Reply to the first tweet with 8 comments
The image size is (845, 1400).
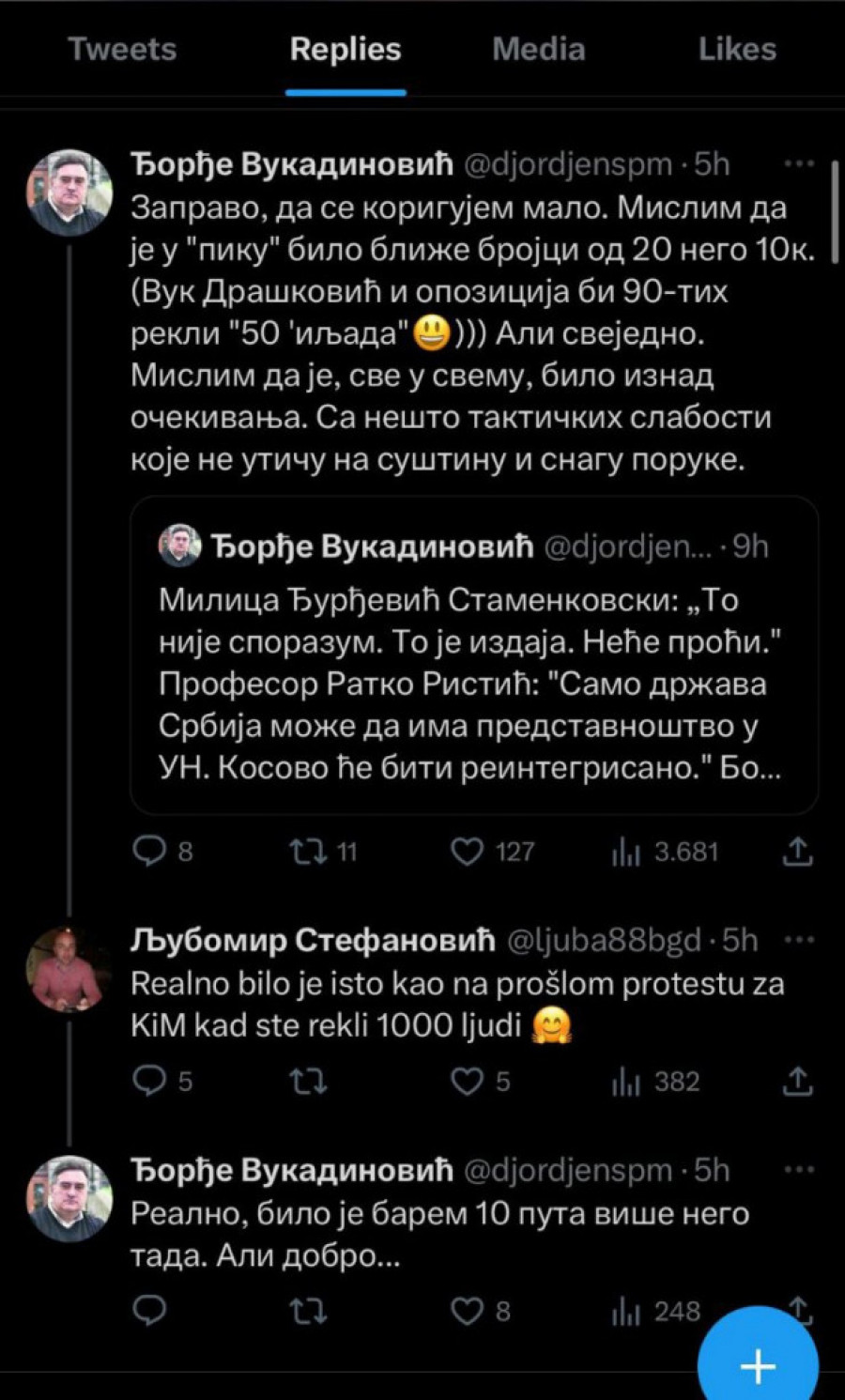[150, 851]
